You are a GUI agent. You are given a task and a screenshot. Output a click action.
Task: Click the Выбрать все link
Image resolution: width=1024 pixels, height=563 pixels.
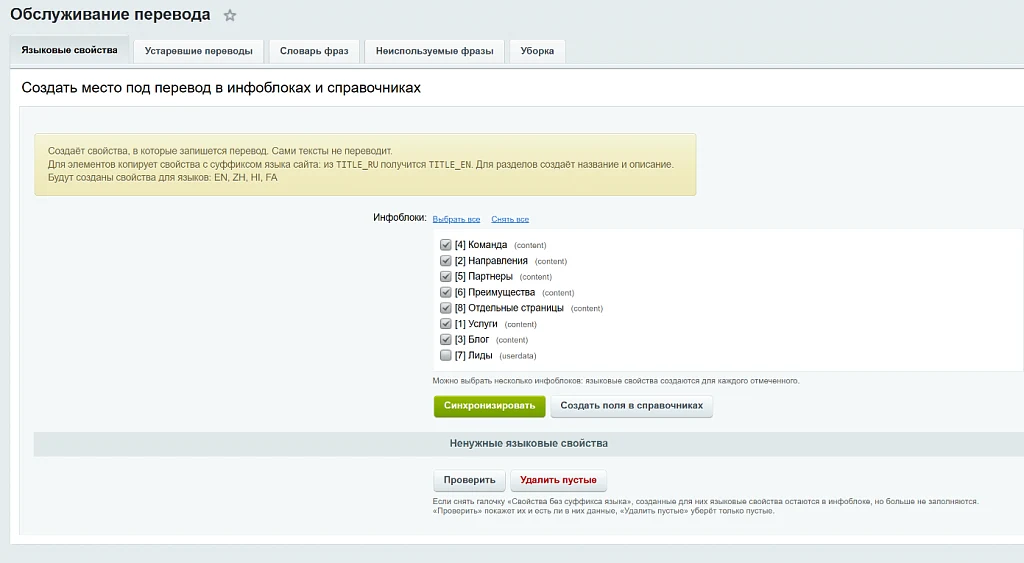[456, 219]
